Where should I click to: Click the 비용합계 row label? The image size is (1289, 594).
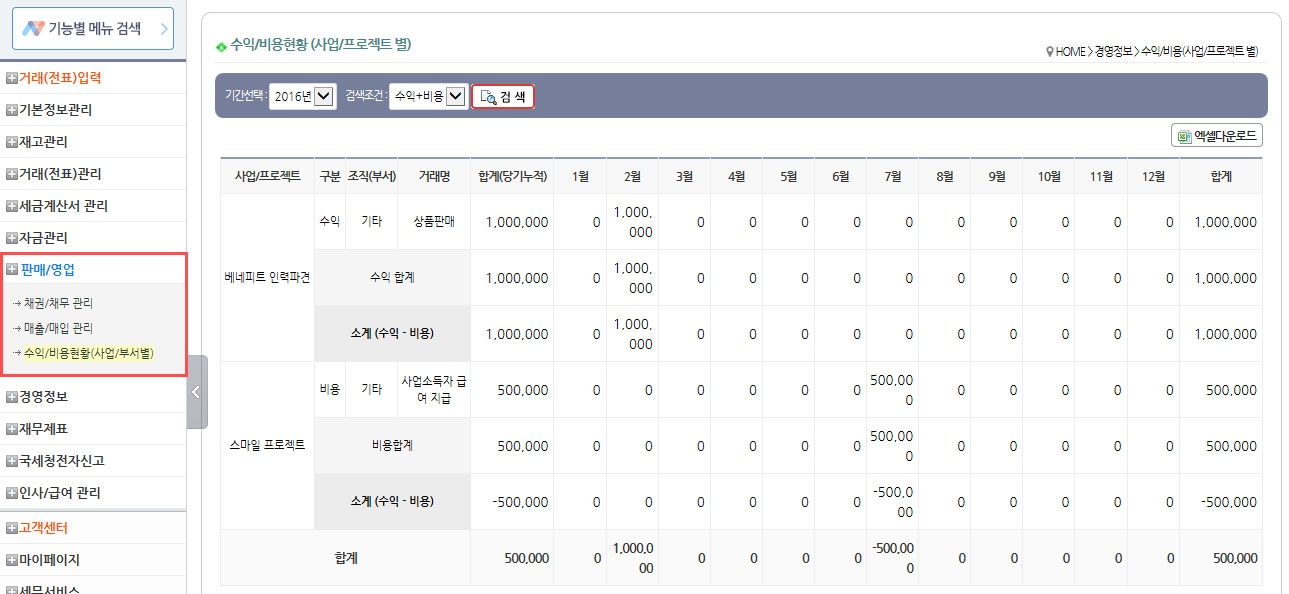[x=392, y=446]
